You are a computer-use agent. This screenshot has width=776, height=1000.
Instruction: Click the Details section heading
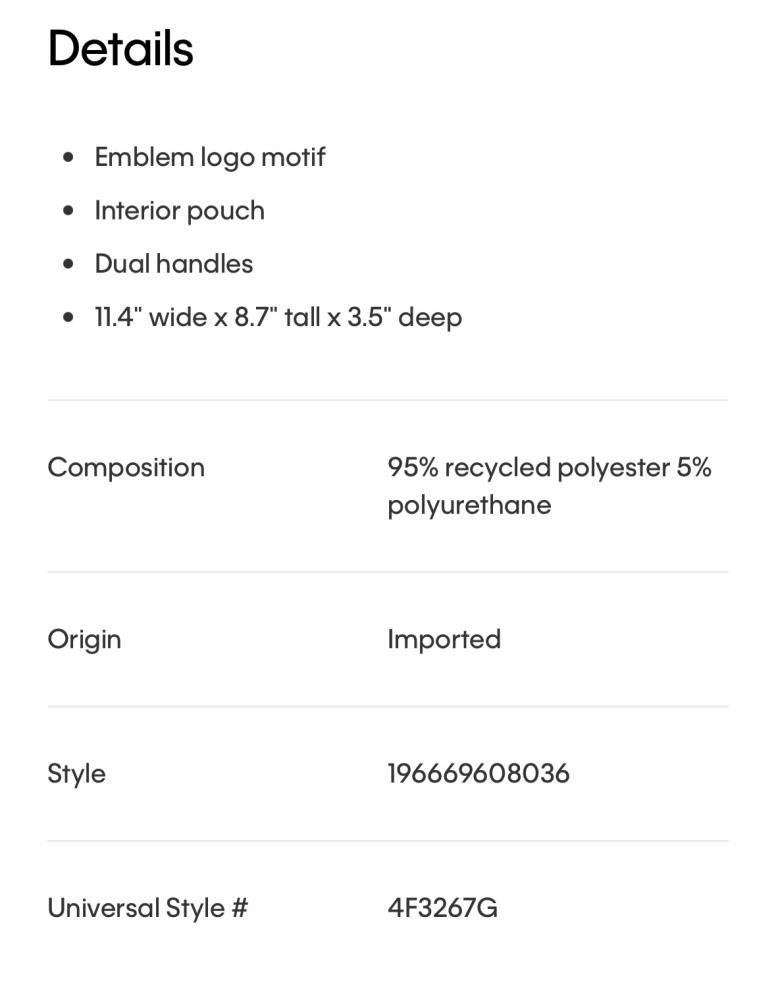point(120,48)
